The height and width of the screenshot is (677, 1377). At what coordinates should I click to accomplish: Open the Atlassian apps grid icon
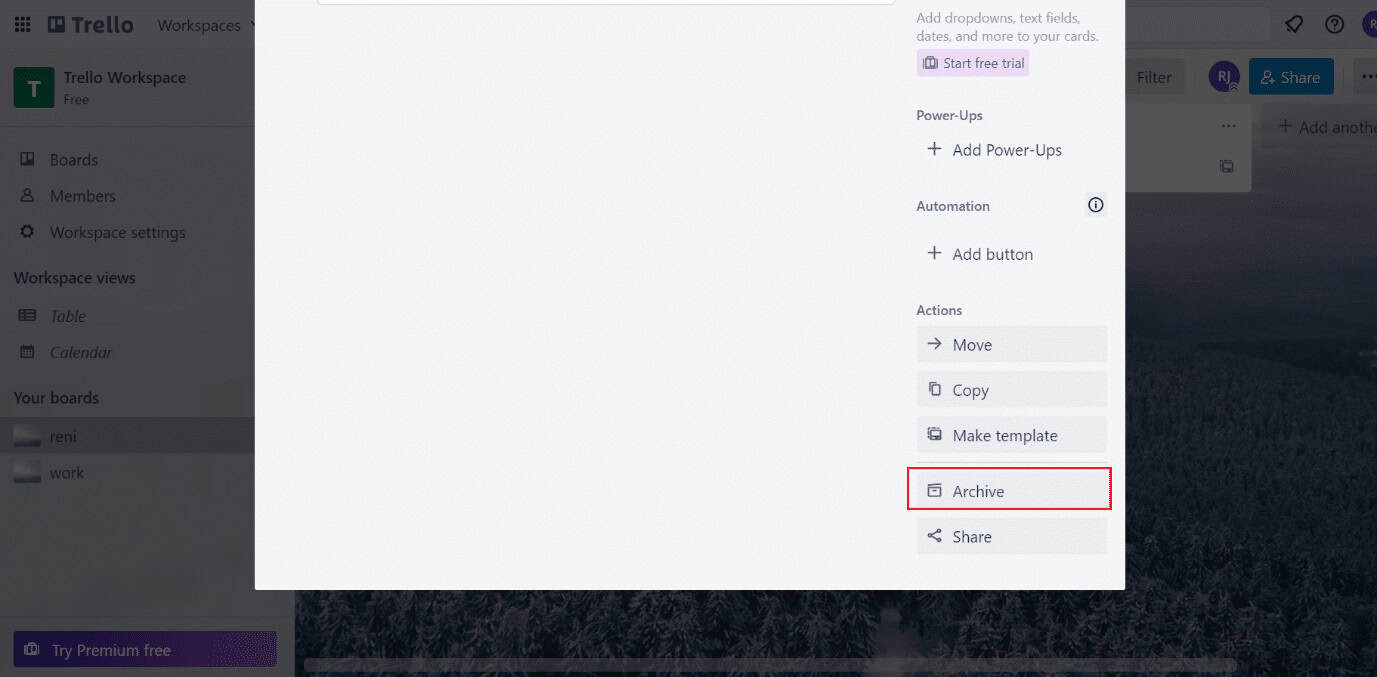coord(22,24)
